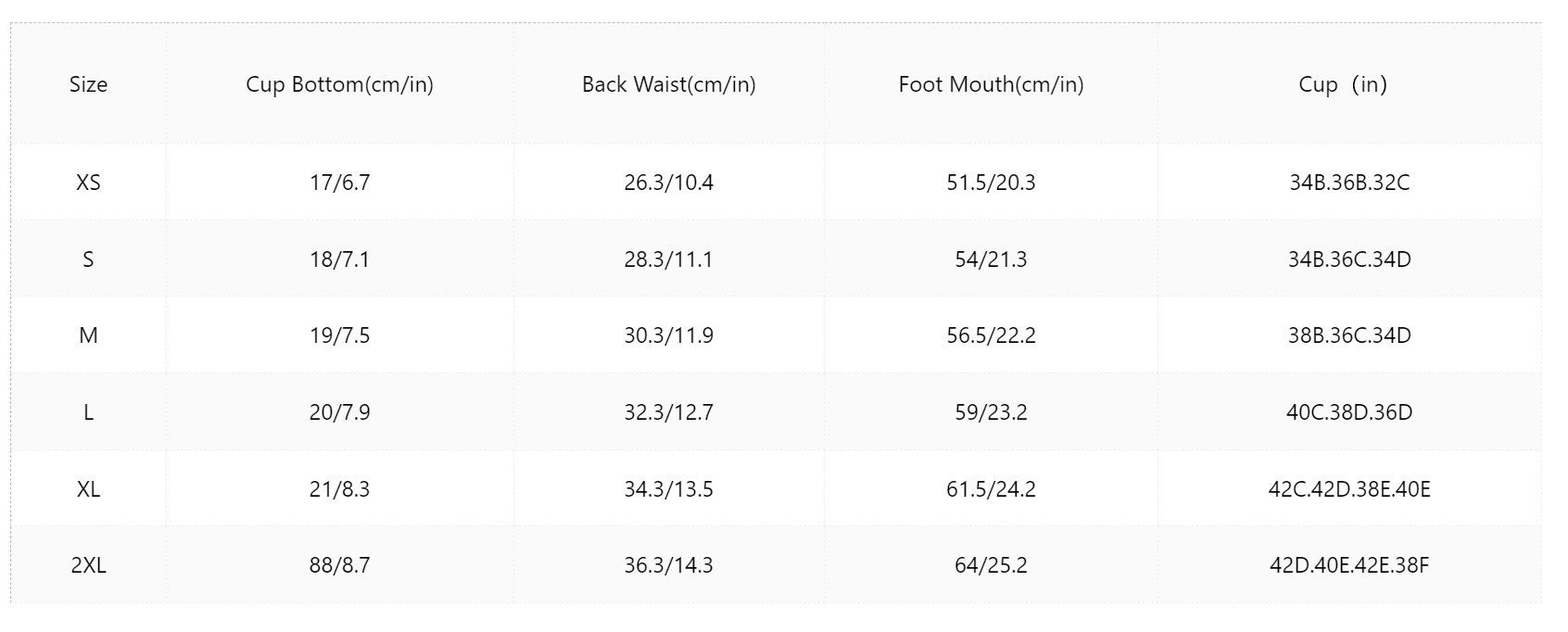Click the L size row label
Screen dimensions: 1568x632
click(x=88, y=412)
